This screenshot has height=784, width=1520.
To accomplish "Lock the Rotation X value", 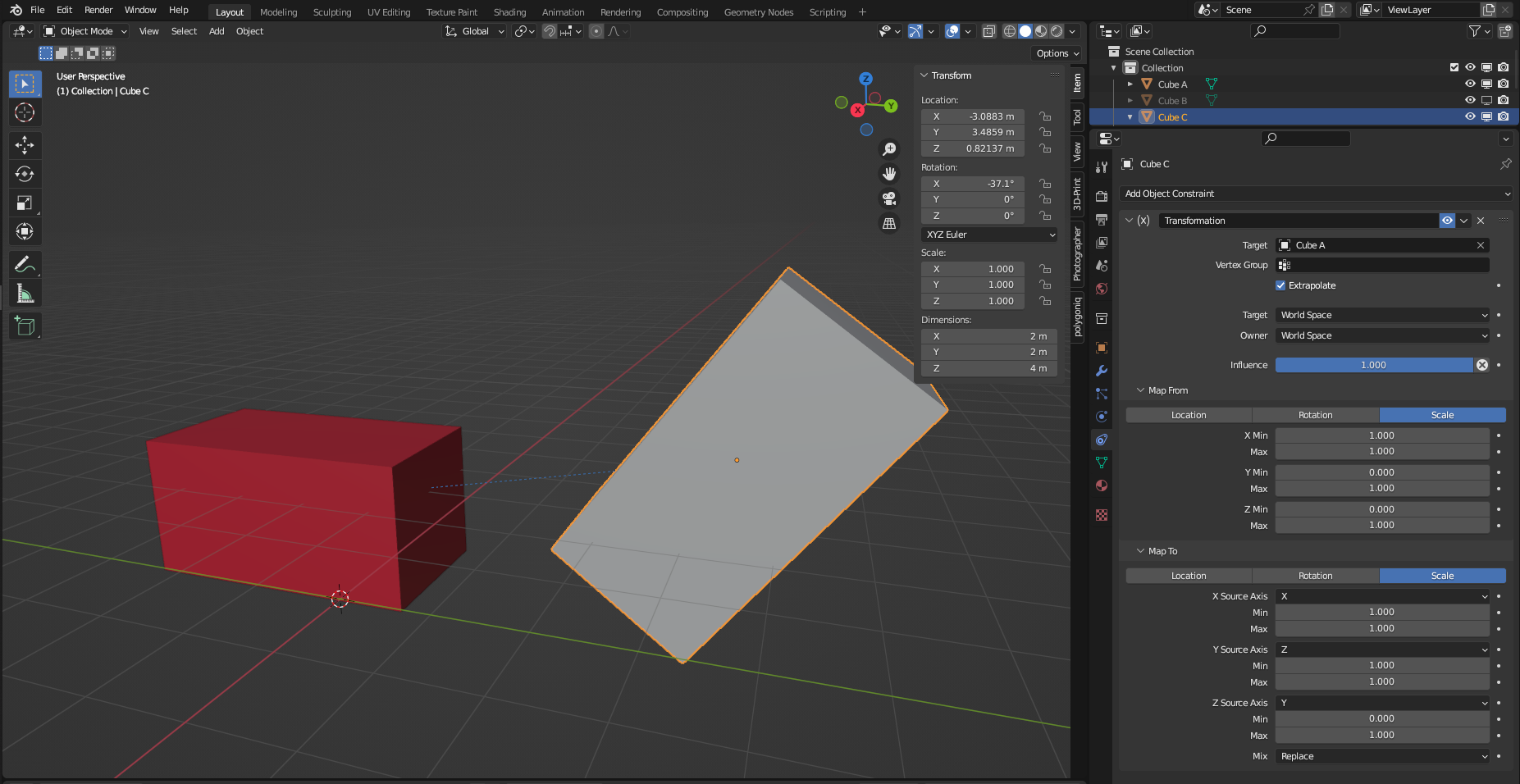I will coord(1045,184).
